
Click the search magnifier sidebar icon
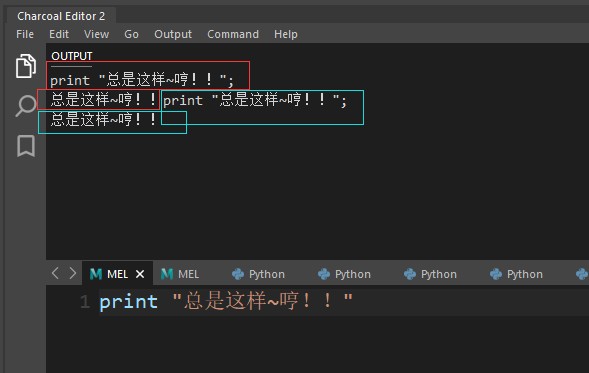(x=26, y=106)
